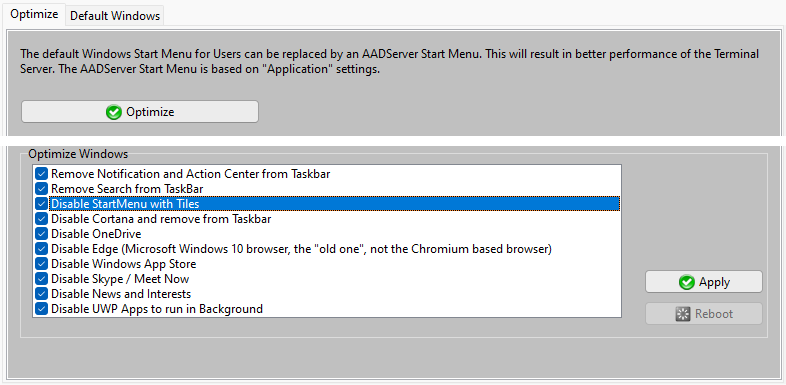Image resolution: width=786 pixels, height=385 pixels.
Task: Select the Optimize tab
Action: tap(34, 14)
